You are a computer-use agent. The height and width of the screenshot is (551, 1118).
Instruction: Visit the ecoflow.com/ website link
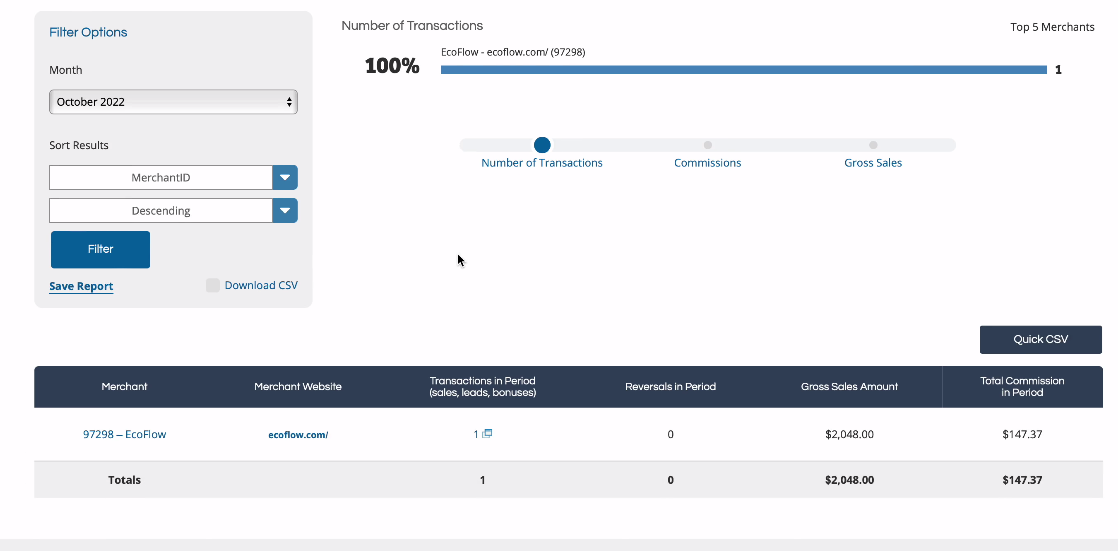click(x=298, y=434)
